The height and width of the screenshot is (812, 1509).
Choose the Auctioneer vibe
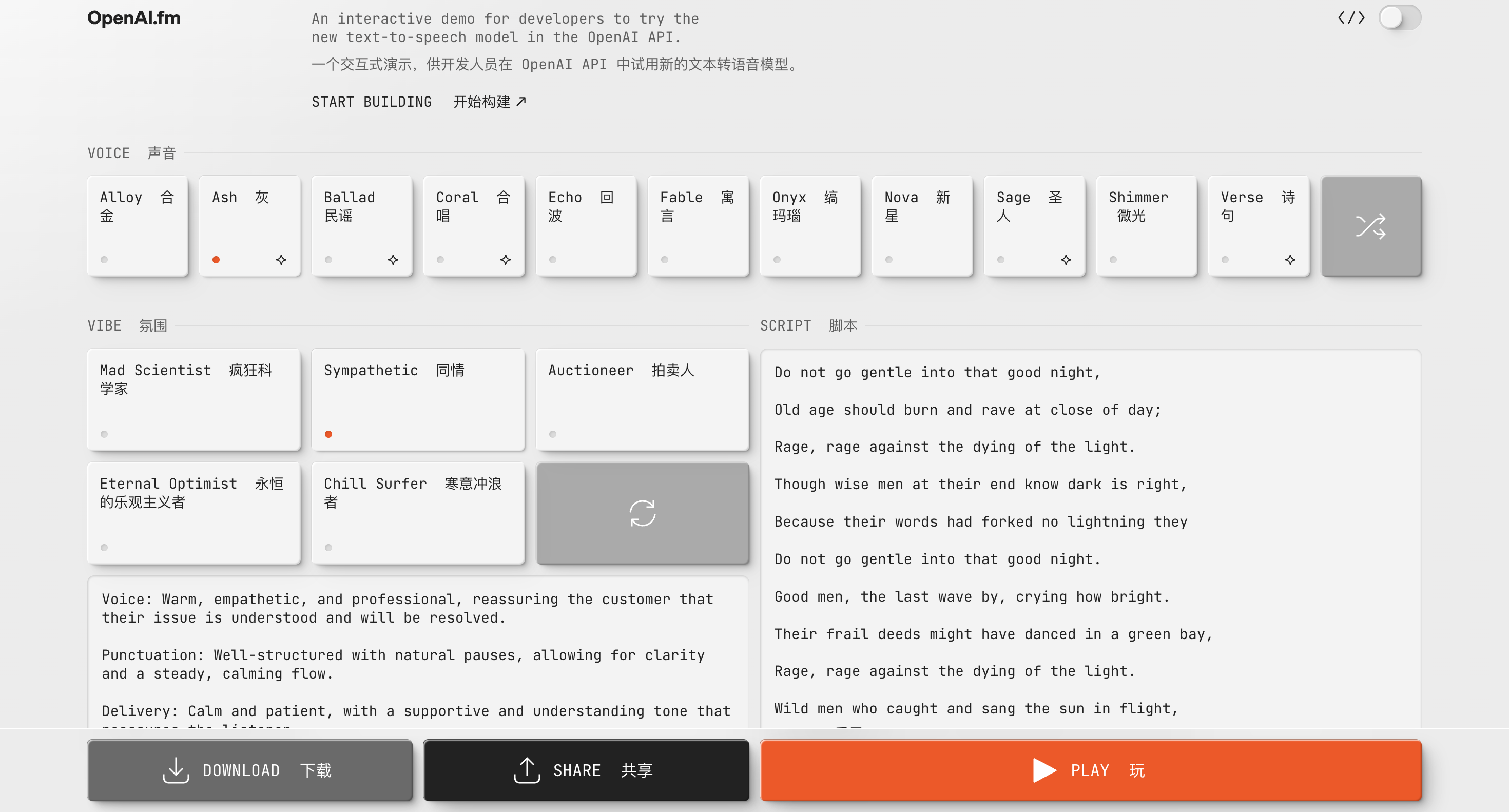click(x=643, y=399)
